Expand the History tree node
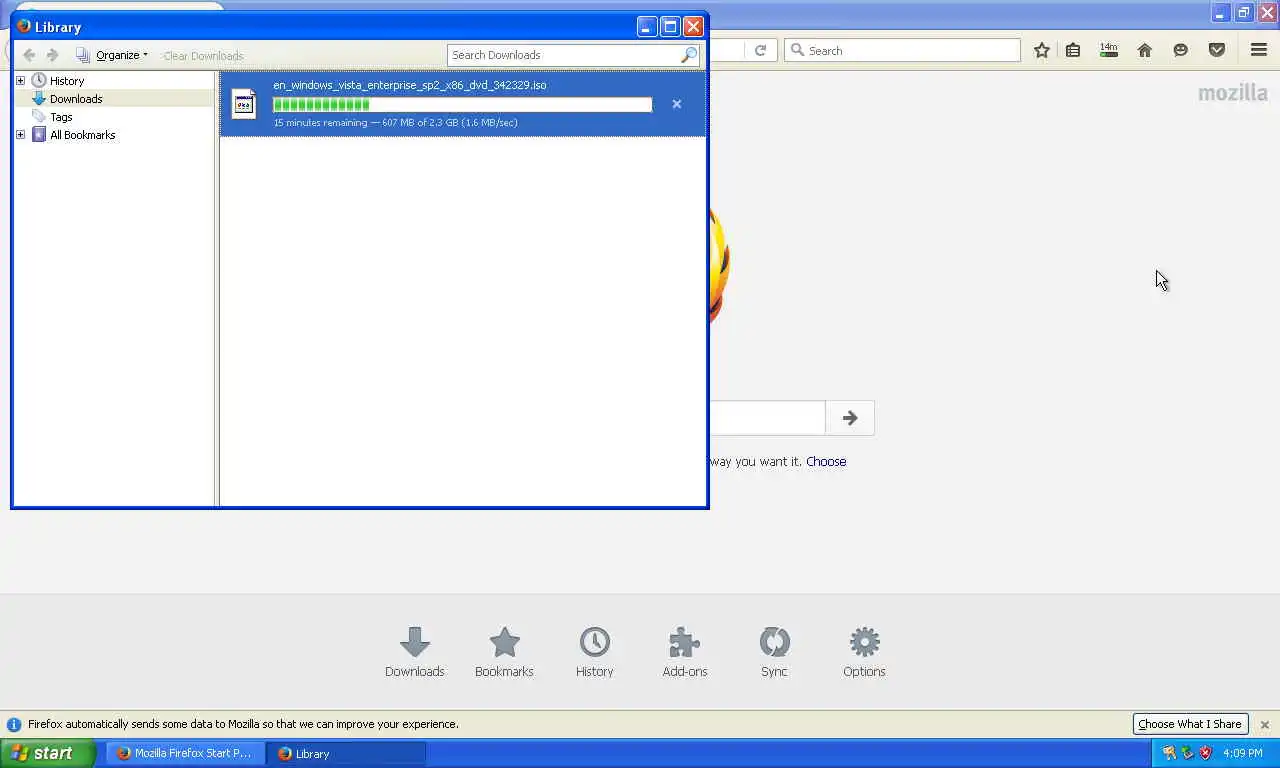 coord(20,80)
